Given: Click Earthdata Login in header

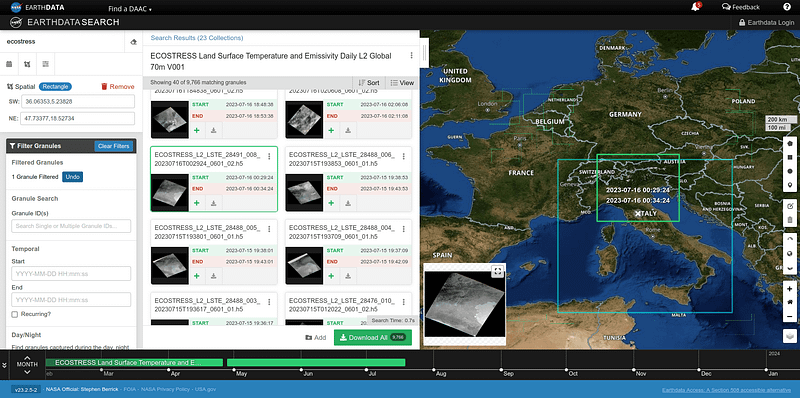Looking at the screenshot, I should coord(767,22).
